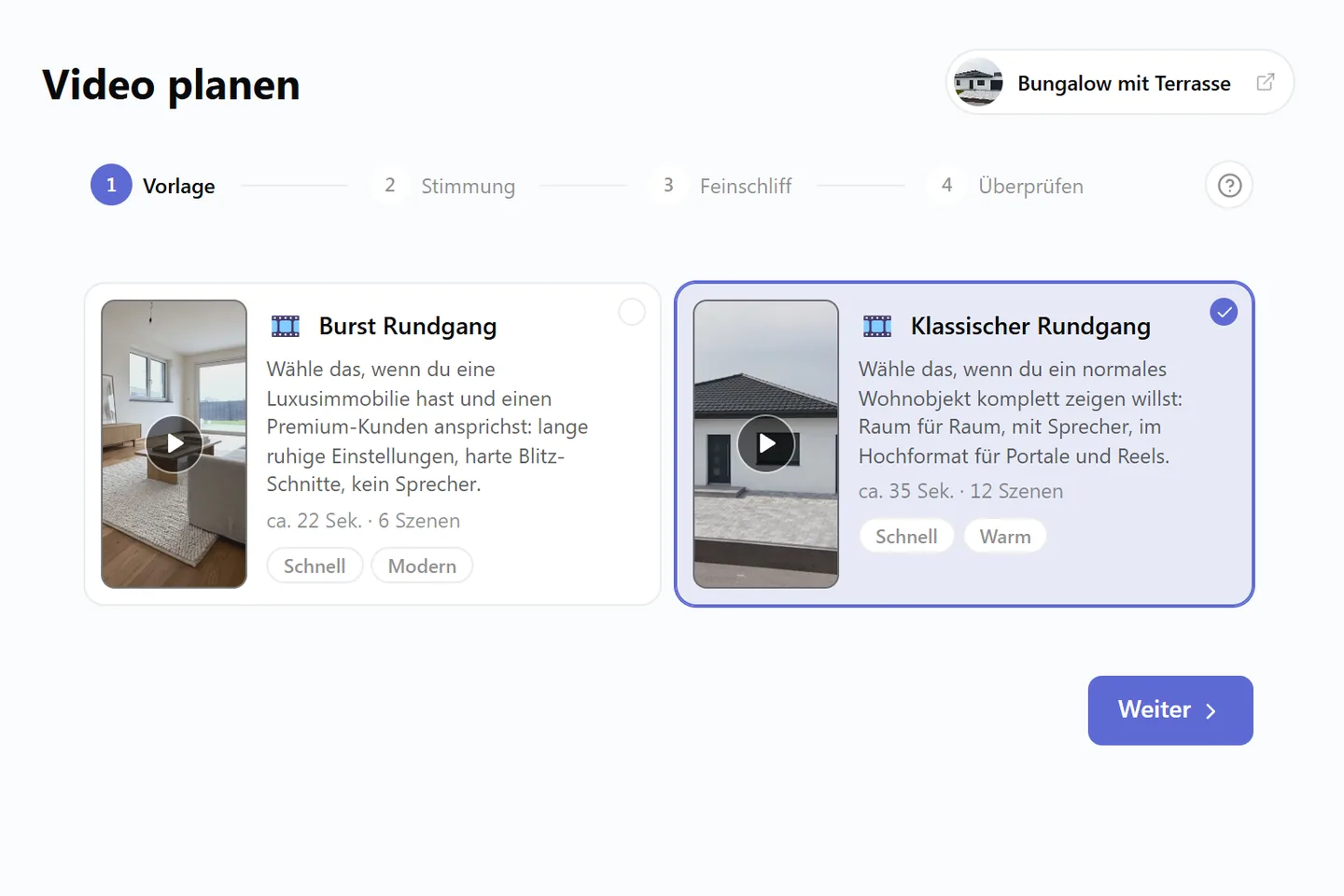1344x896 pixels.
Task: Go to step 3 Feinschliff
Action: coord(721,186)
